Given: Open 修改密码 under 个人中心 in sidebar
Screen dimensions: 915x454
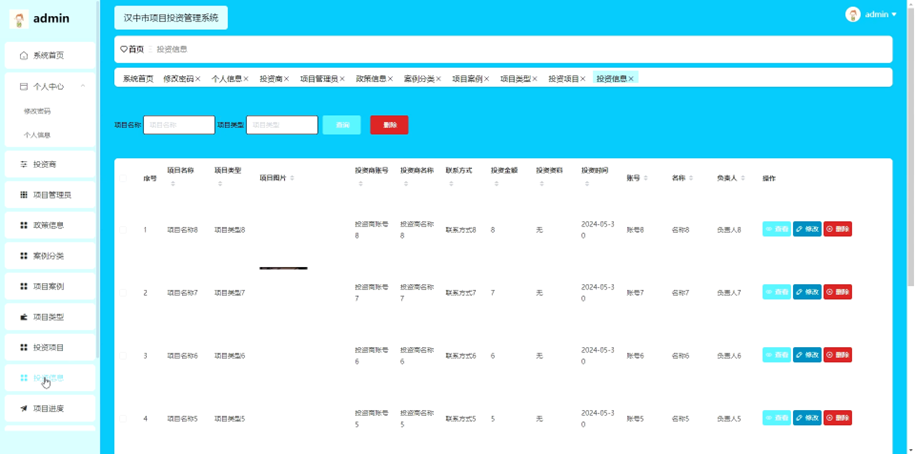Looking at the screenshot, I should click(37, 111).
